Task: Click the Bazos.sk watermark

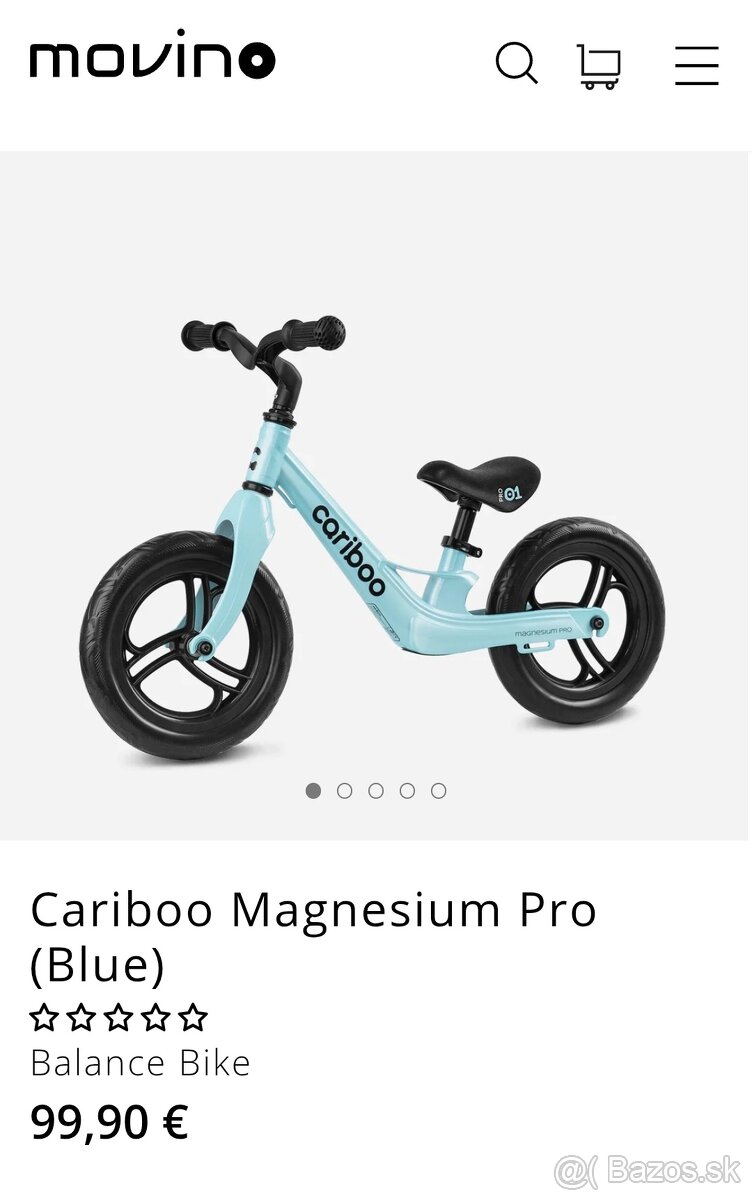Action: pos(648,1169)
